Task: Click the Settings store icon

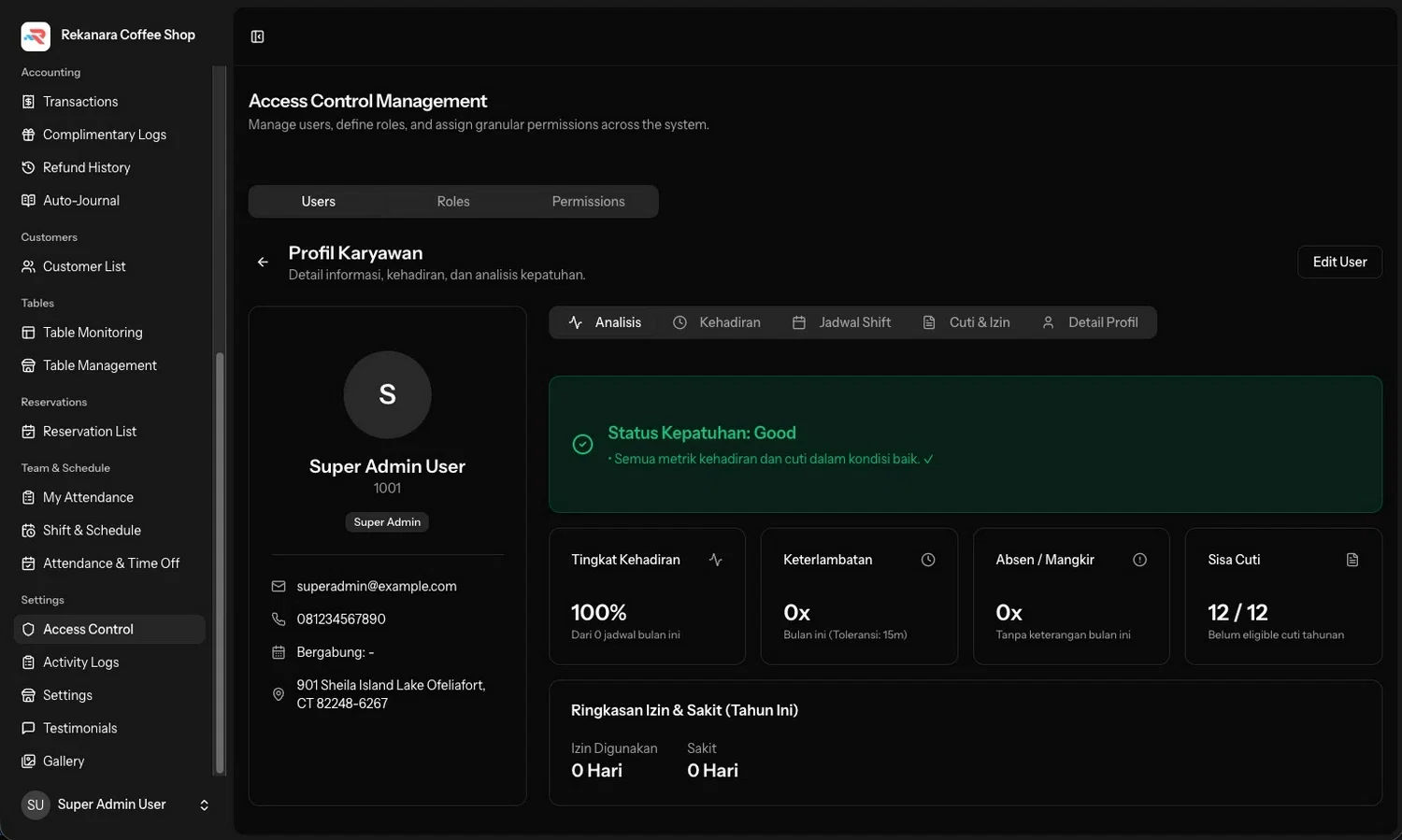Action: (28, 695)
